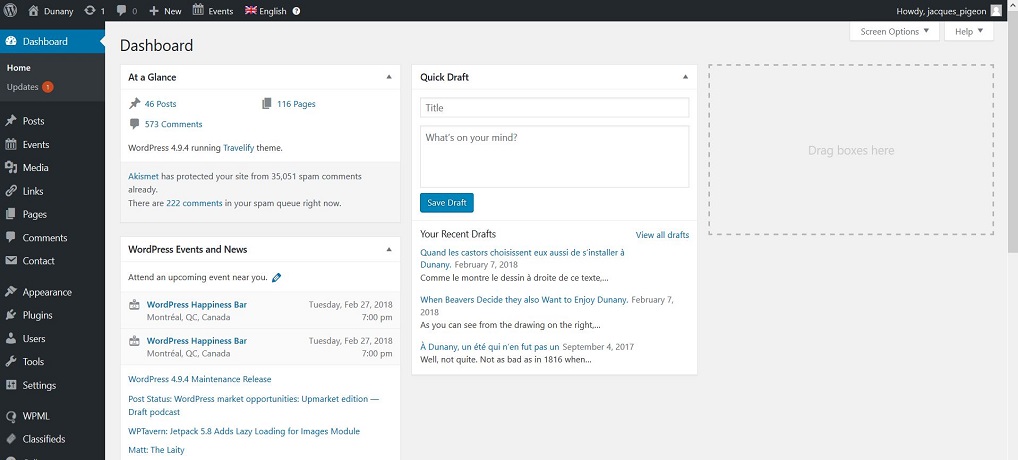Screen dimensions: 1018x460
Task: Click the help icon beside English
Action: tap(296, 11)
